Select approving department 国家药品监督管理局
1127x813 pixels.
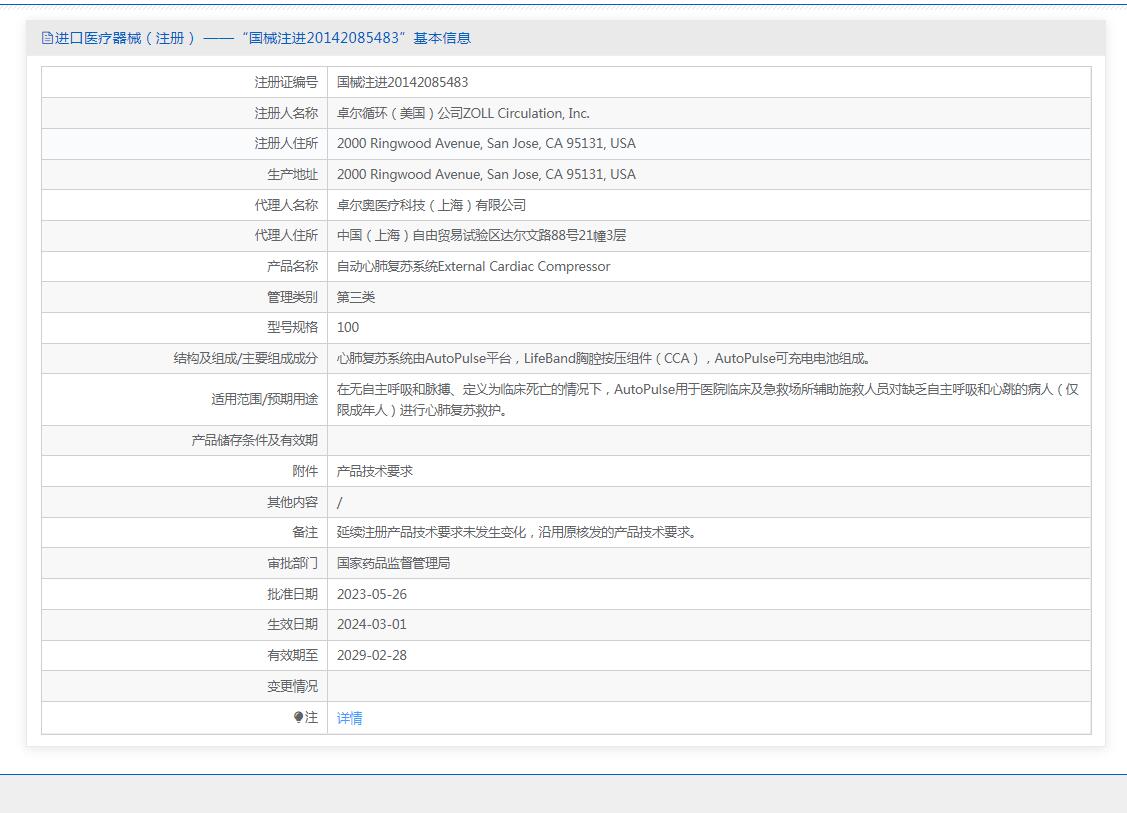point(393,563)
